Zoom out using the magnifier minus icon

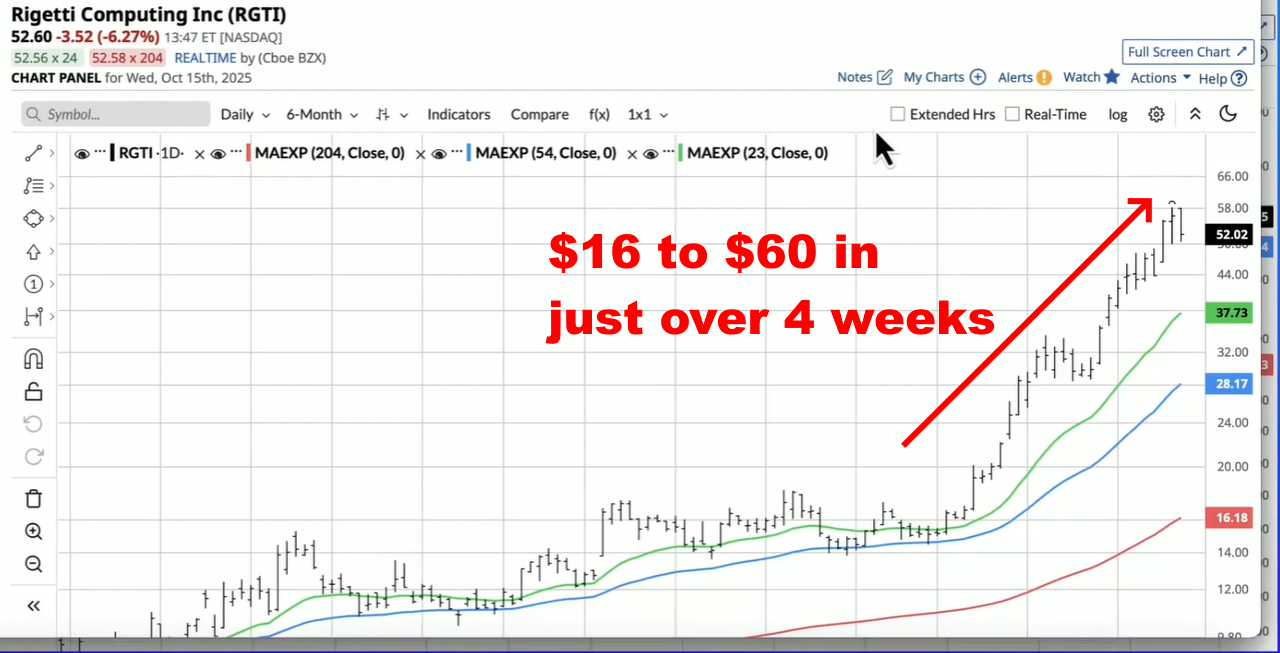pos(33,564)
